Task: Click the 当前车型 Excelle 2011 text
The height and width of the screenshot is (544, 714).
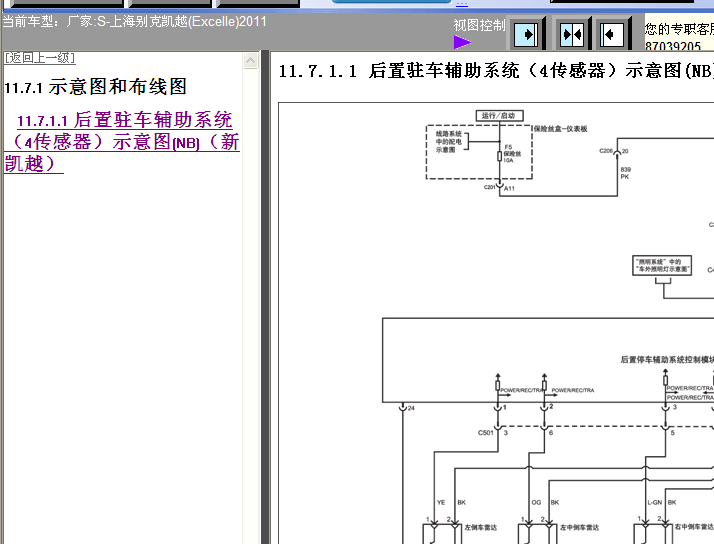Action: click(134, 21)
